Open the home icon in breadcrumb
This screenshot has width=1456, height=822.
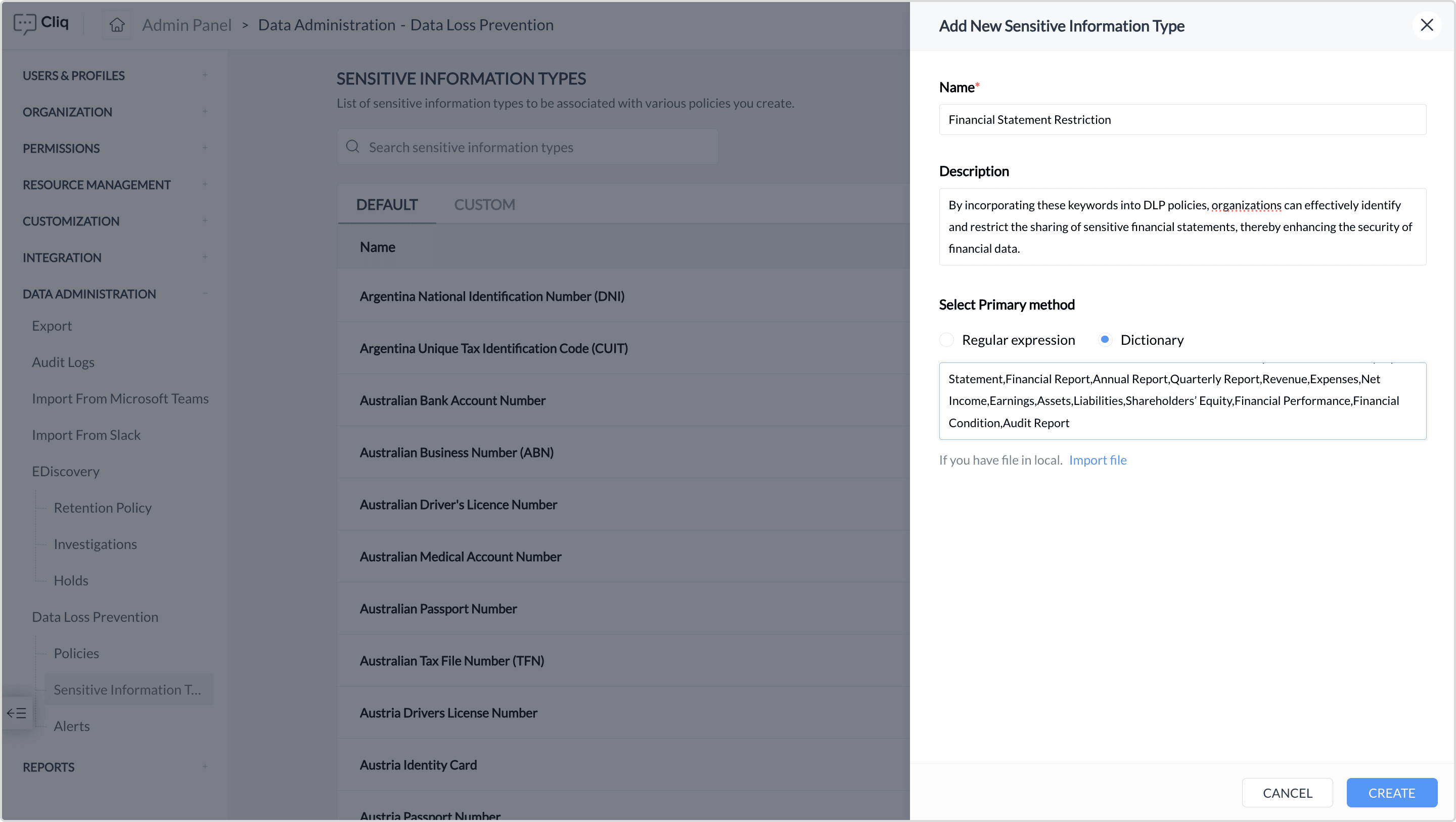[117, 25]
